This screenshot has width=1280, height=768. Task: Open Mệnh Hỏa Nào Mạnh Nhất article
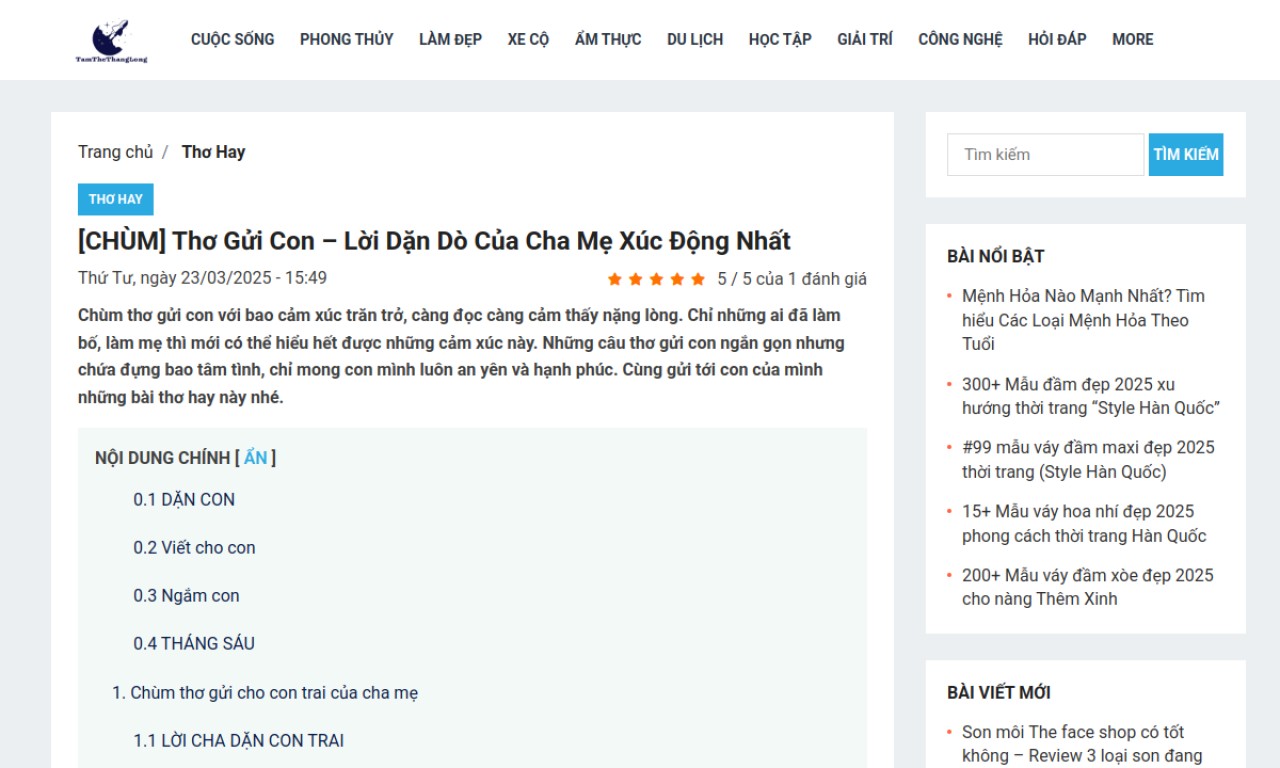click(1084, 320)
